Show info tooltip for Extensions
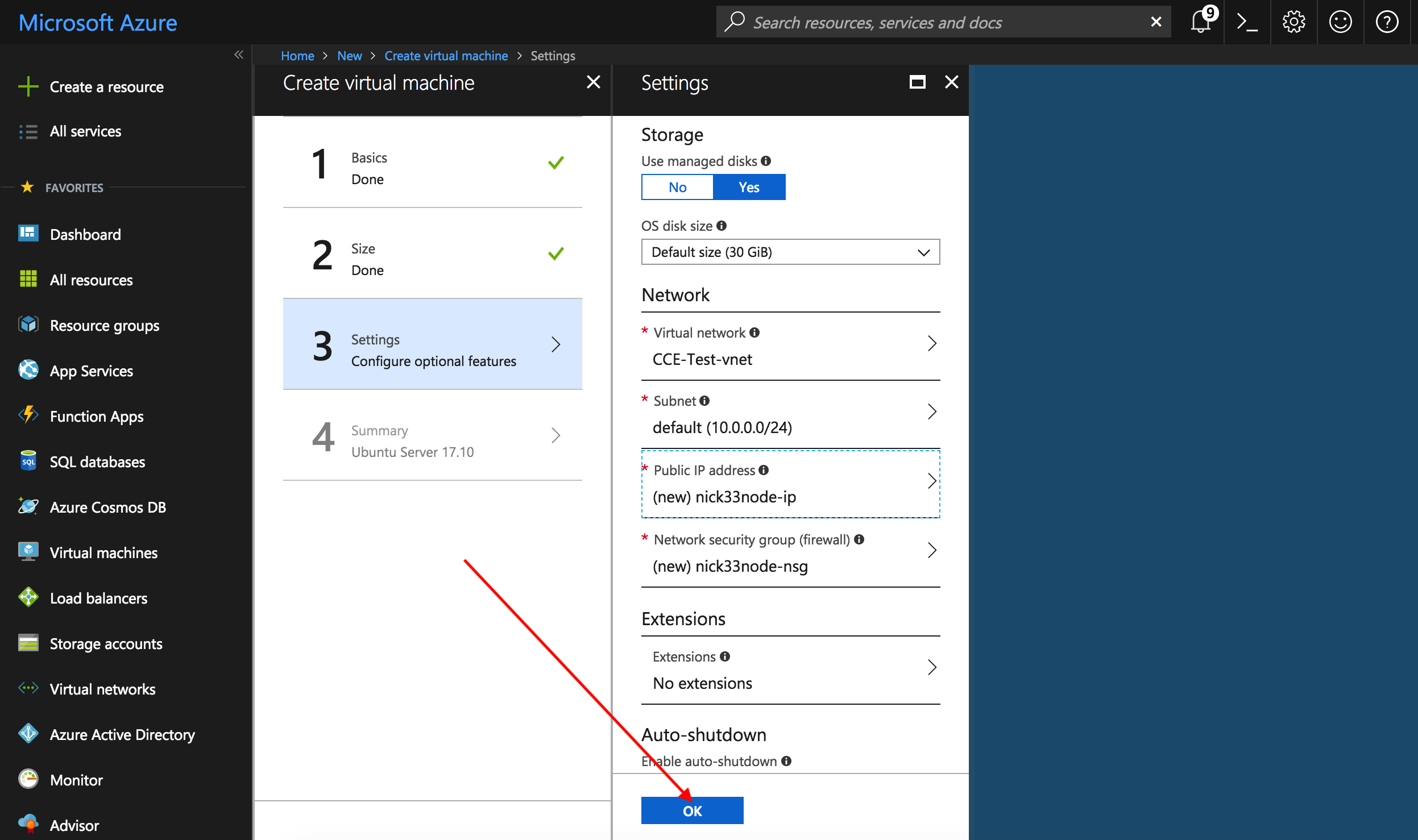The image size is (1418, 840). coord(725,656)
